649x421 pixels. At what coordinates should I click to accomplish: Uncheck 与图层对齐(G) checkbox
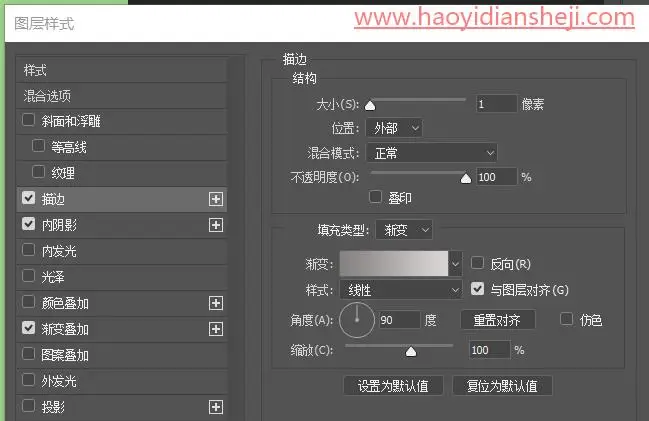[x=477, y=289]
